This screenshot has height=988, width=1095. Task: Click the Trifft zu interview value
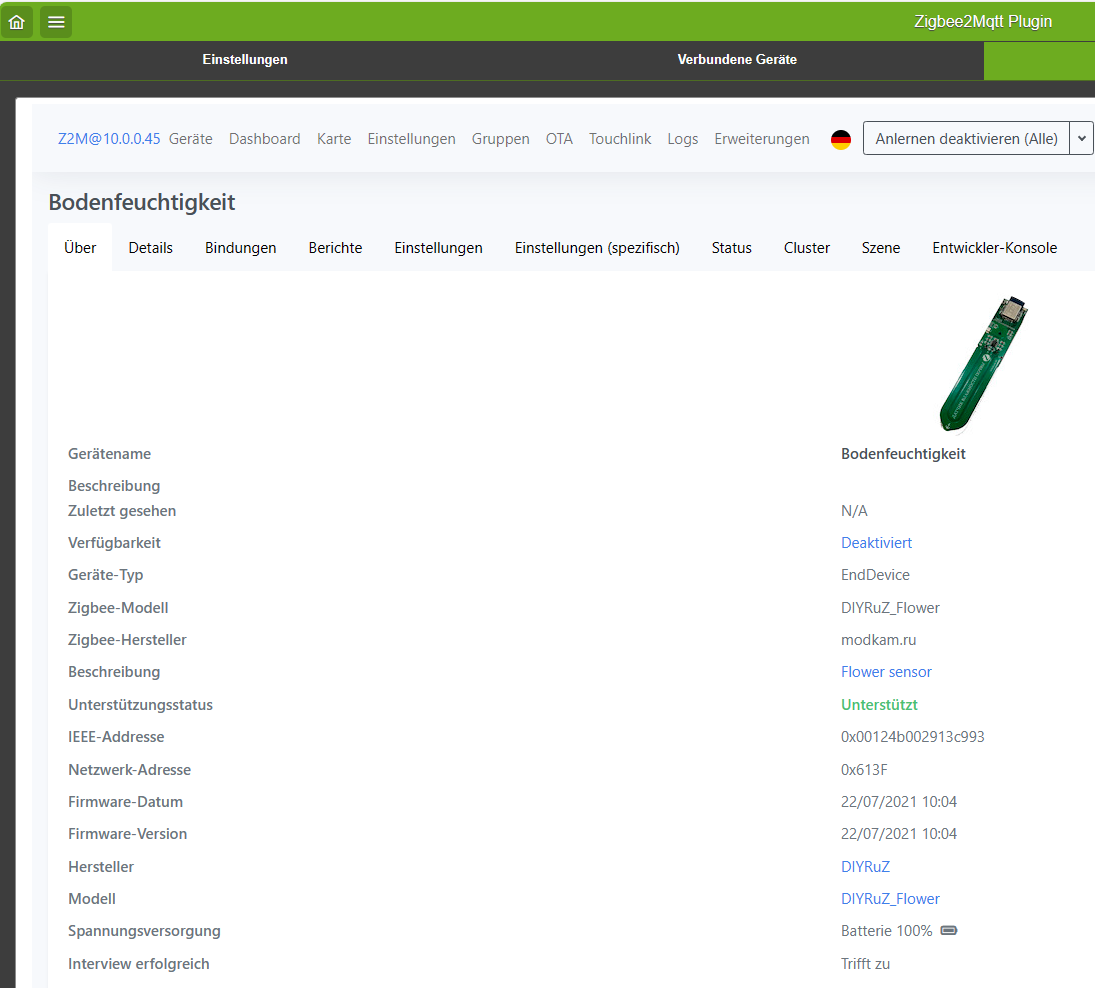pyautogui.click(x=865, y=964)
